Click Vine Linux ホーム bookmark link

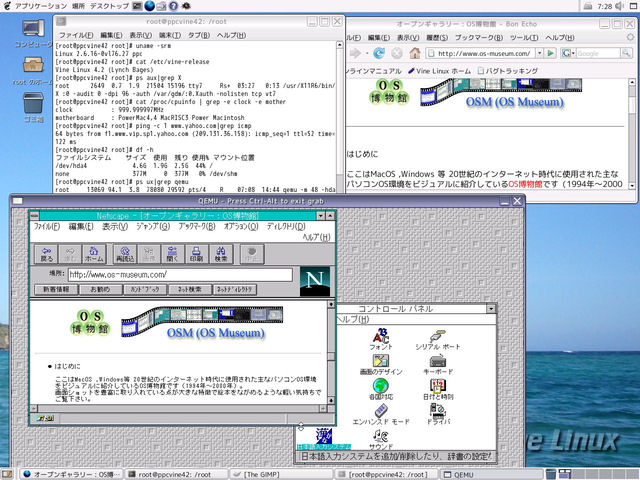point(439,71)
